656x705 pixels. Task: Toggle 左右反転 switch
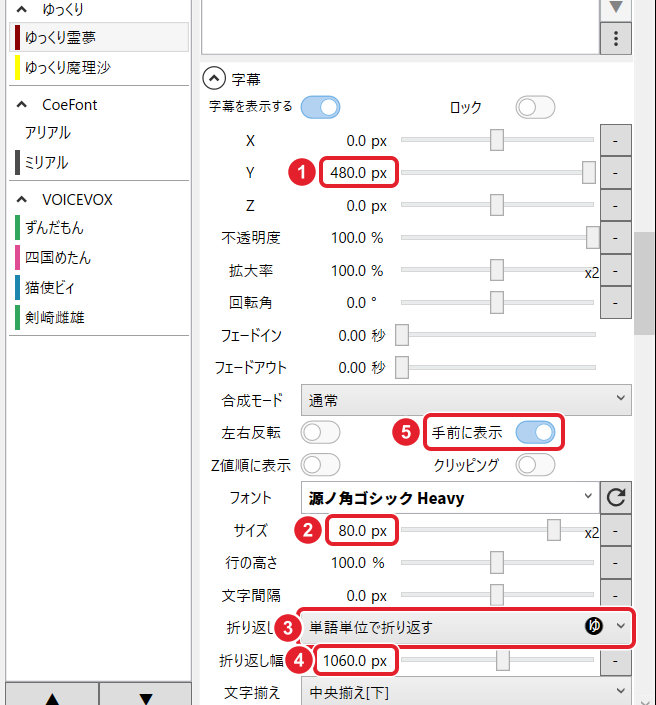320,433
